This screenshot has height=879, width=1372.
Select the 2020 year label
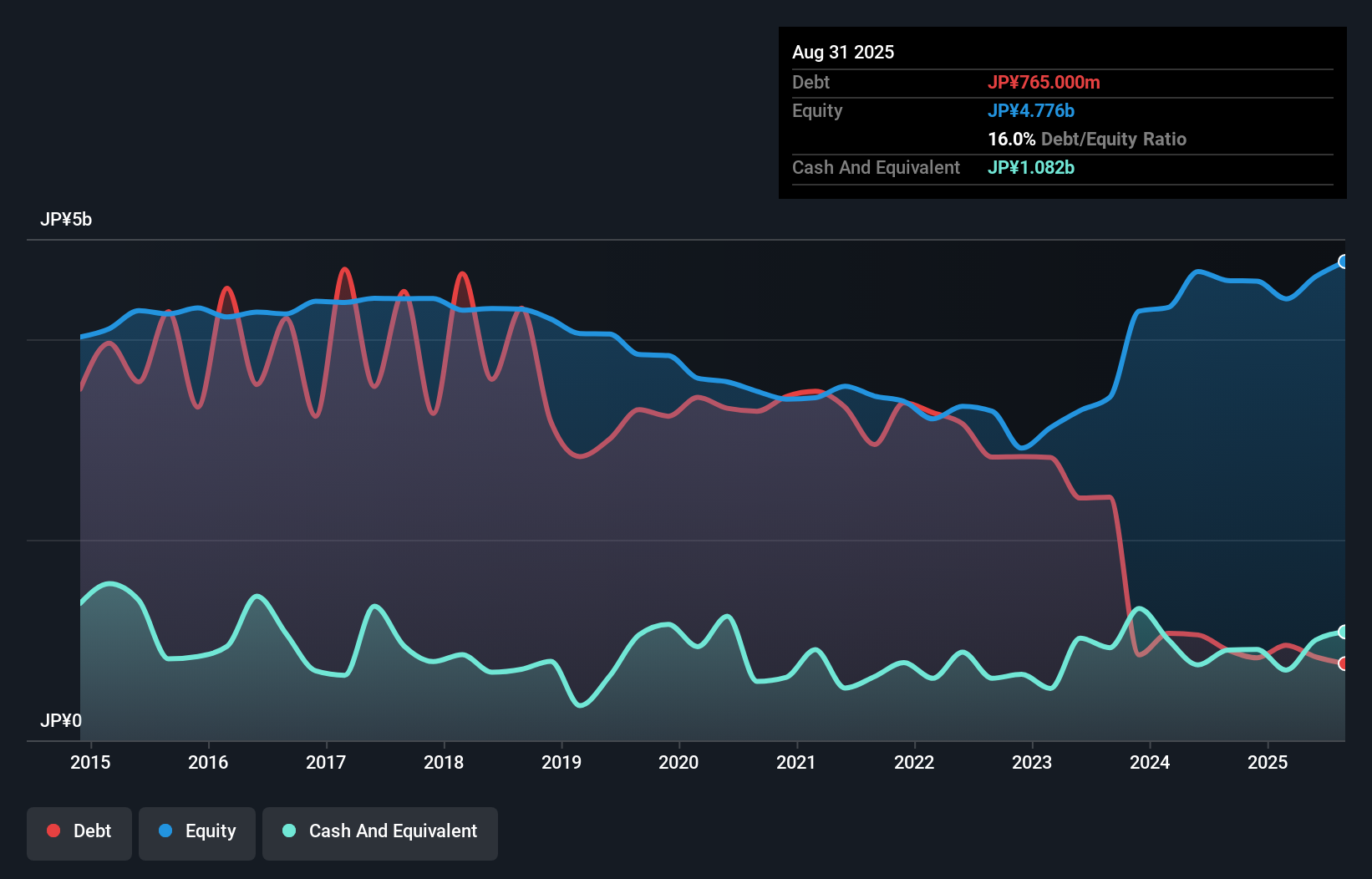pyautogui.click(x=679, y=762)
